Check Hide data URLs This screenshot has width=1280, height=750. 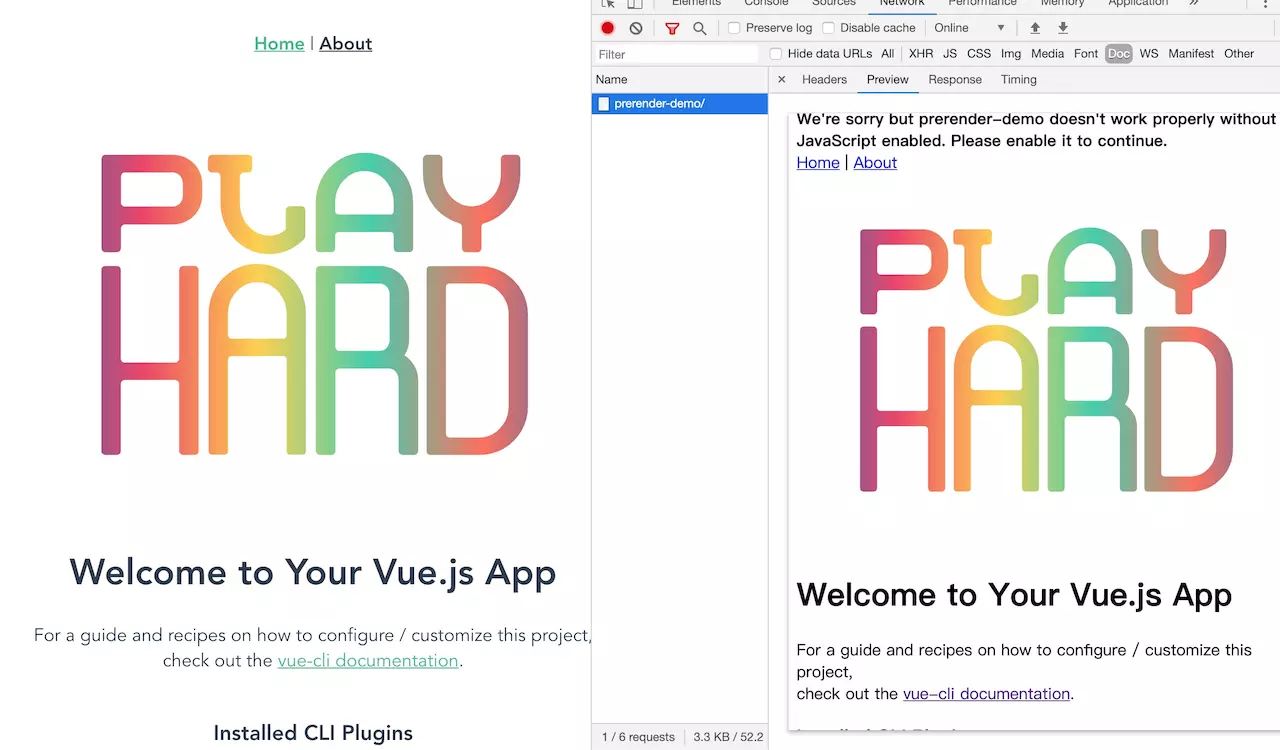775,54
